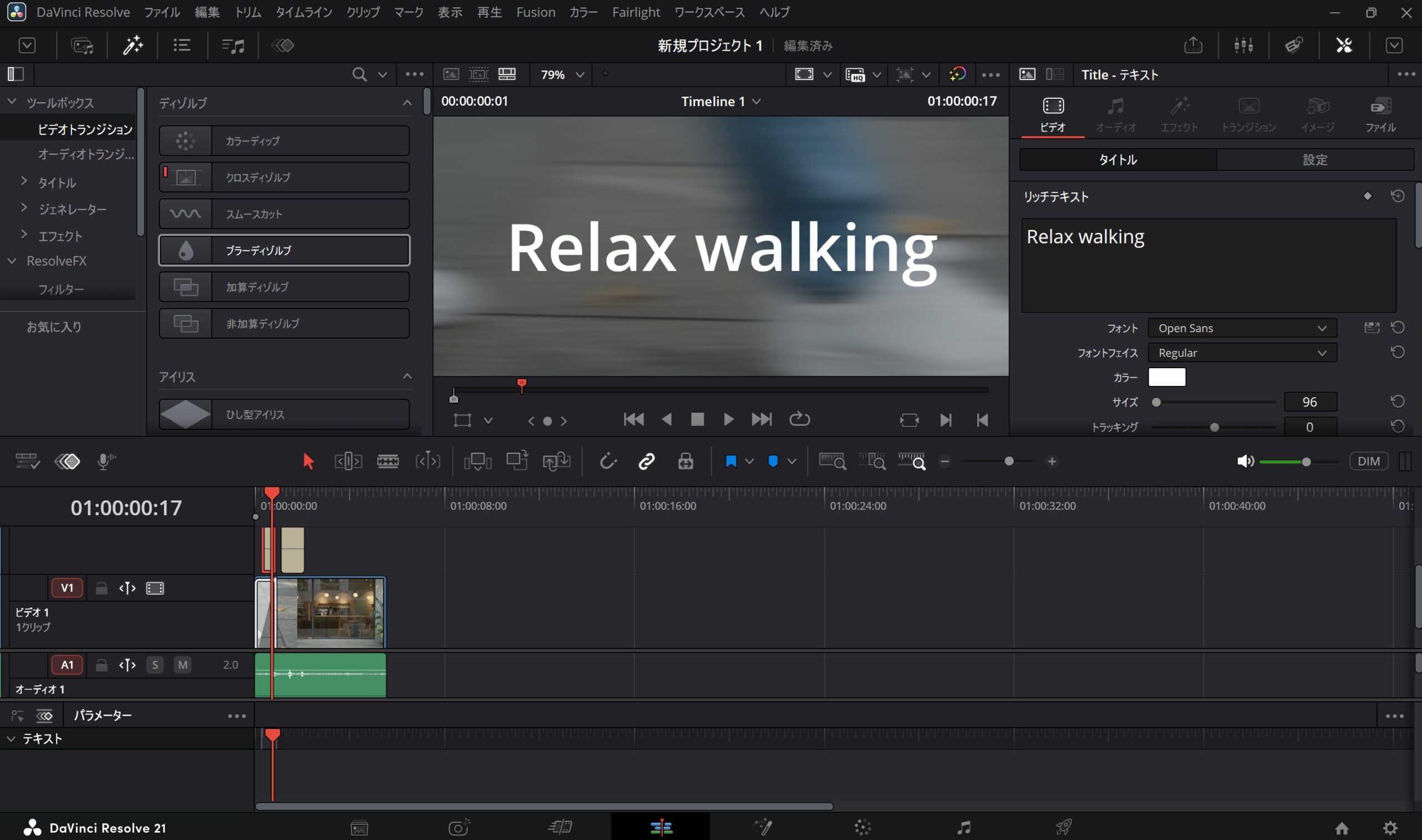
Task: Open marker color dropdown arrow
Action: click(x=792, y=461)
